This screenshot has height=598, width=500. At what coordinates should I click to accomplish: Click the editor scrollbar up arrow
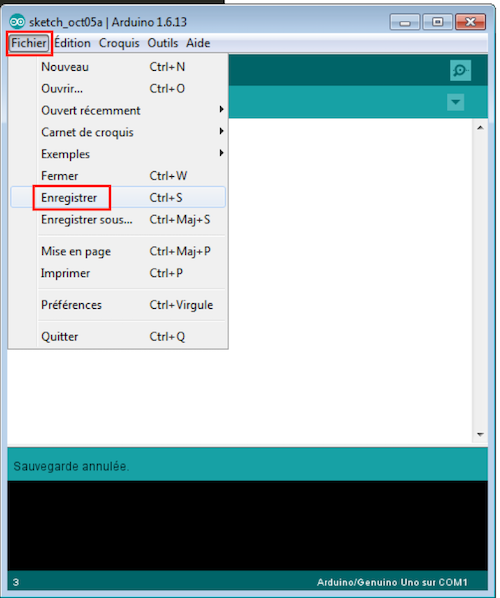click(480, 128)
